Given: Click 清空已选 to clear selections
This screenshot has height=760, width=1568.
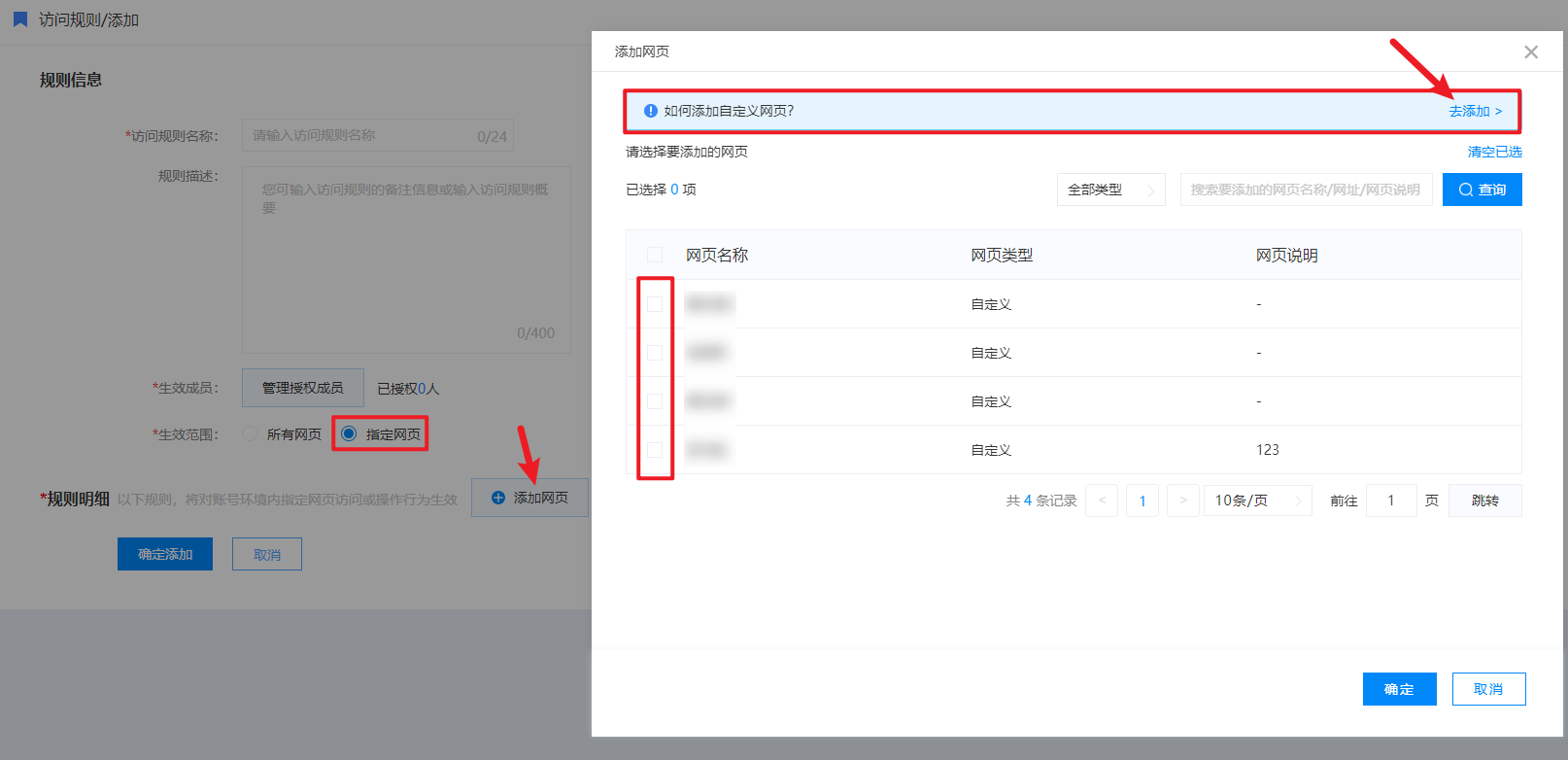Looking at the screenshot, I should point(1494,152).
